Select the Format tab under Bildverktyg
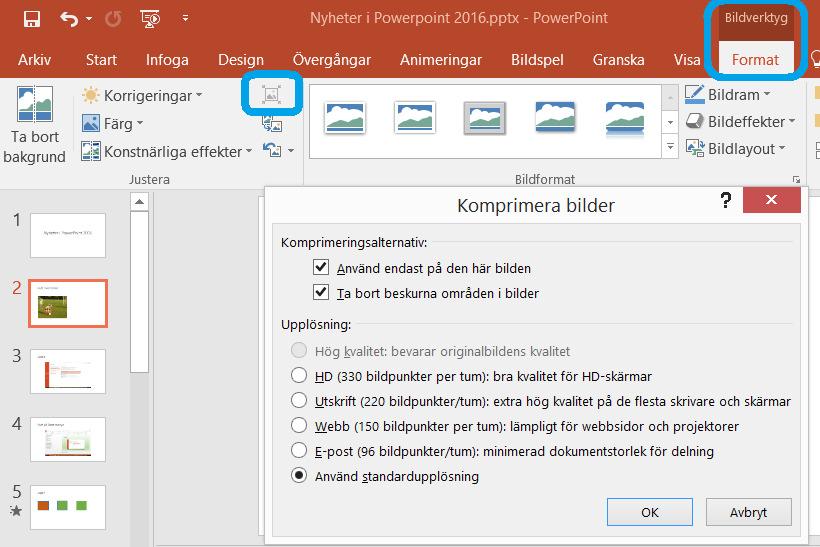The image size is (820, 547). (755, 60)
